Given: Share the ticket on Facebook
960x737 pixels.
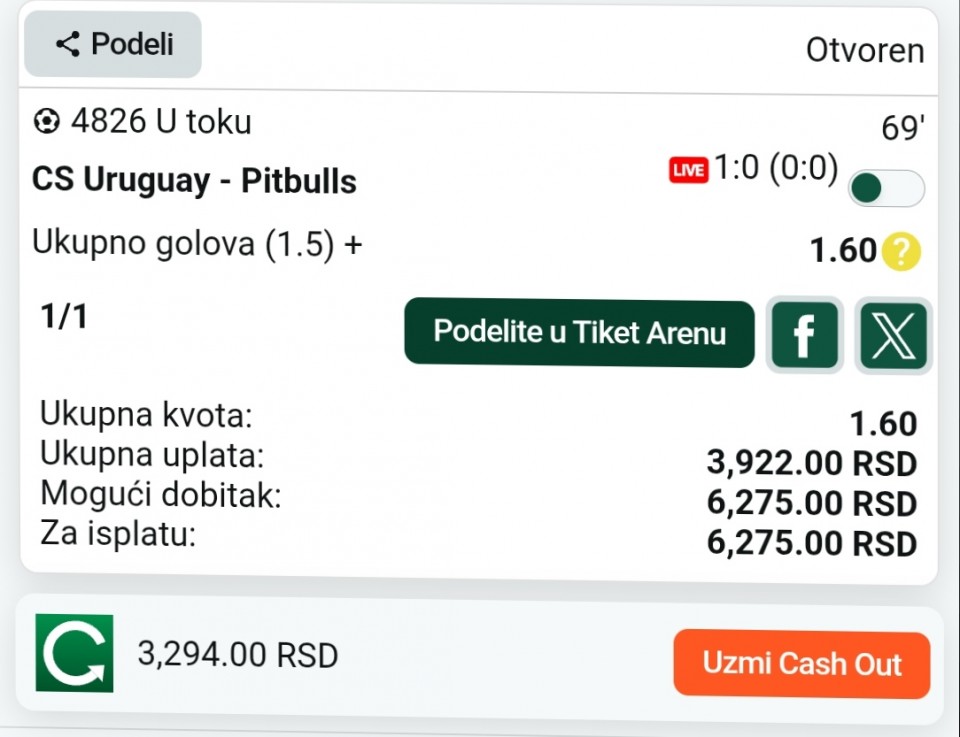Looking at the screenshot, I should [804, 336].
